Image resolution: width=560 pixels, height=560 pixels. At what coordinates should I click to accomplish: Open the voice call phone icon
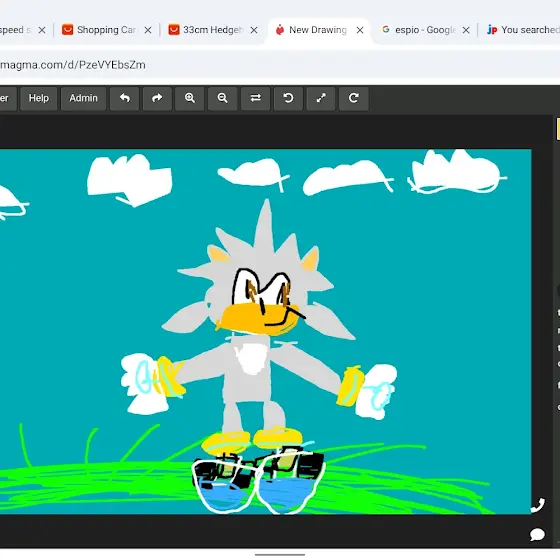point(538,505)
